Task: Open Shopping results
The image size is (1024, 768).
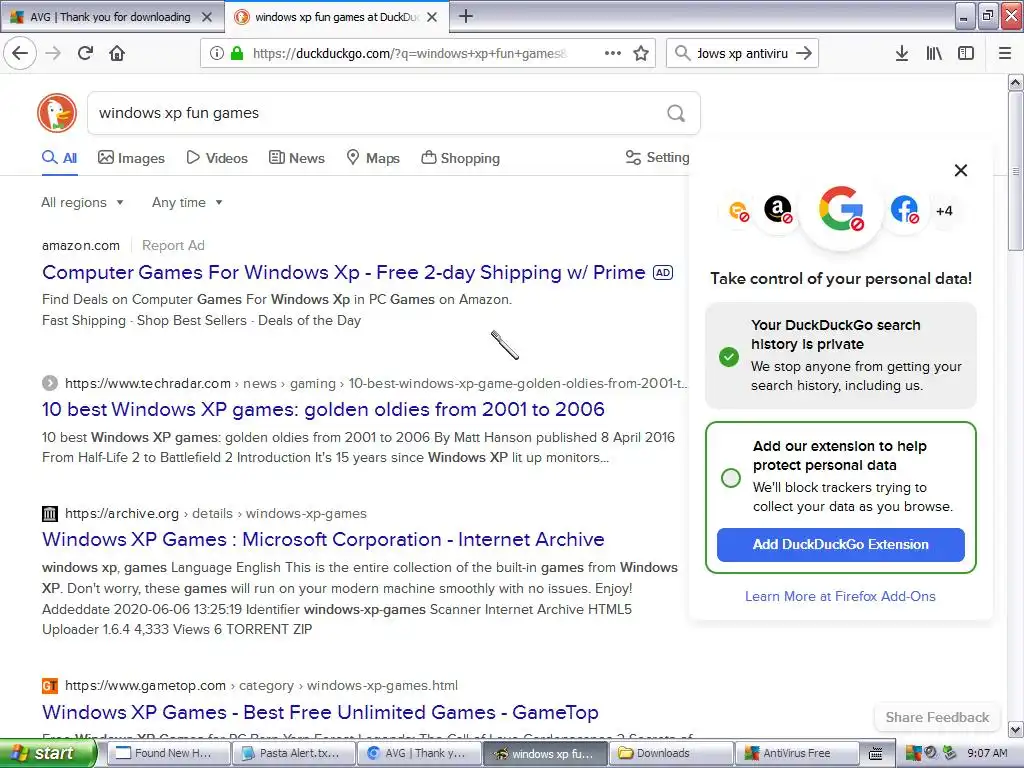Action: click(460, 157)
